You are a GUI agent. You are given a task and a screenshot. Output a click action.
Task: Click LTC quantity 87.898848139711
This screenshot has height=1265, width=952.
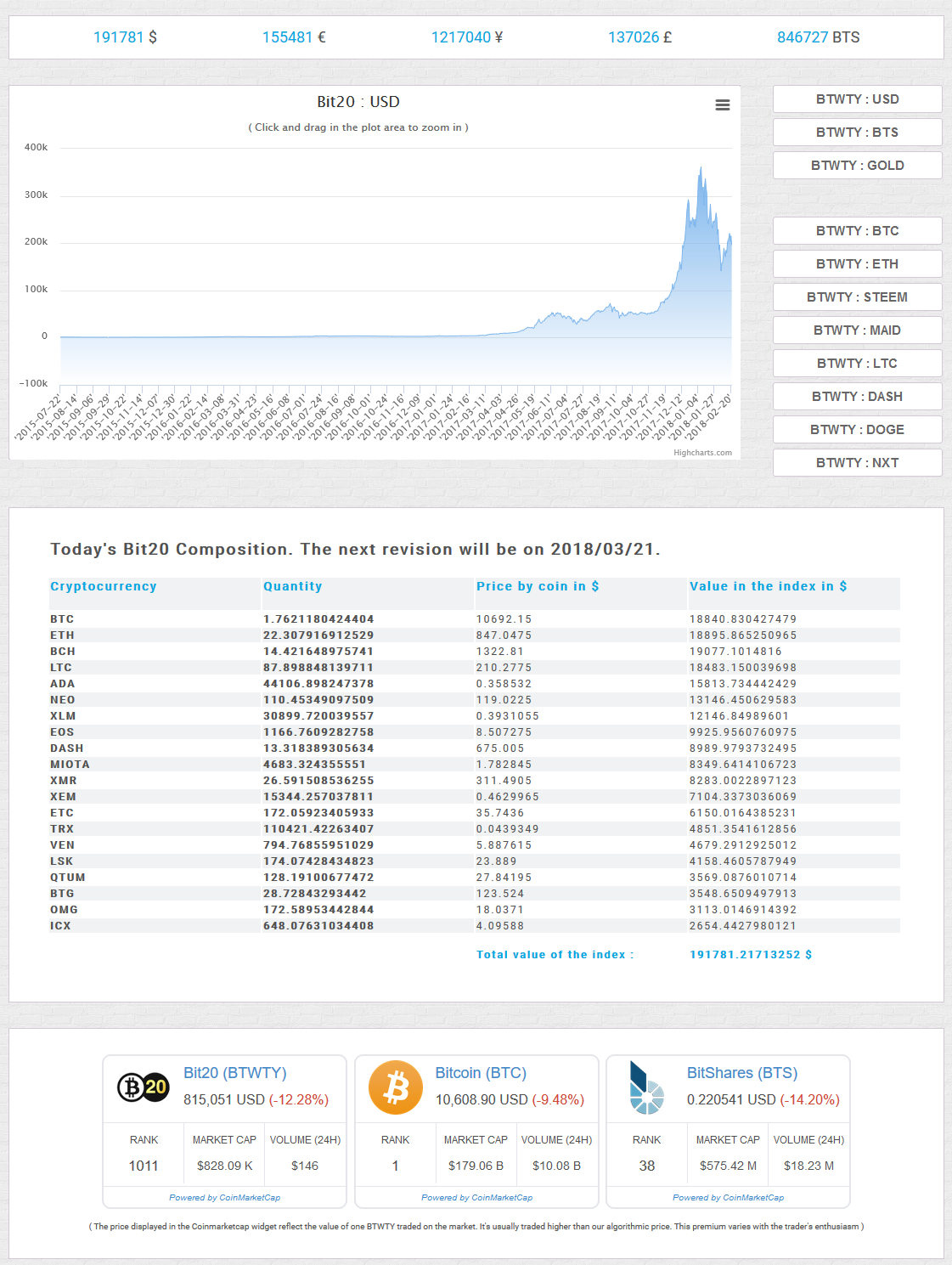coord(318,668)
